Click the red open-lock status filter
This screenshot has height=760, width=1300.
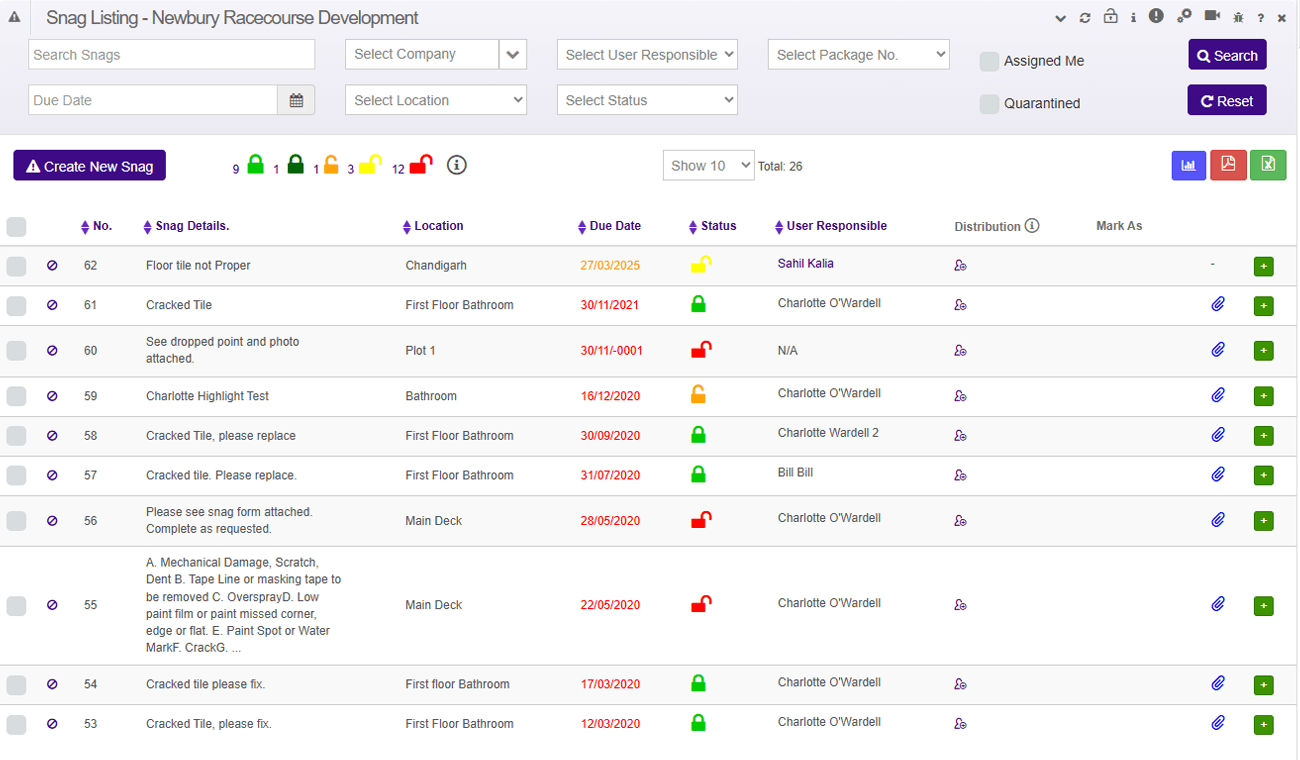(x=421, y=166)
